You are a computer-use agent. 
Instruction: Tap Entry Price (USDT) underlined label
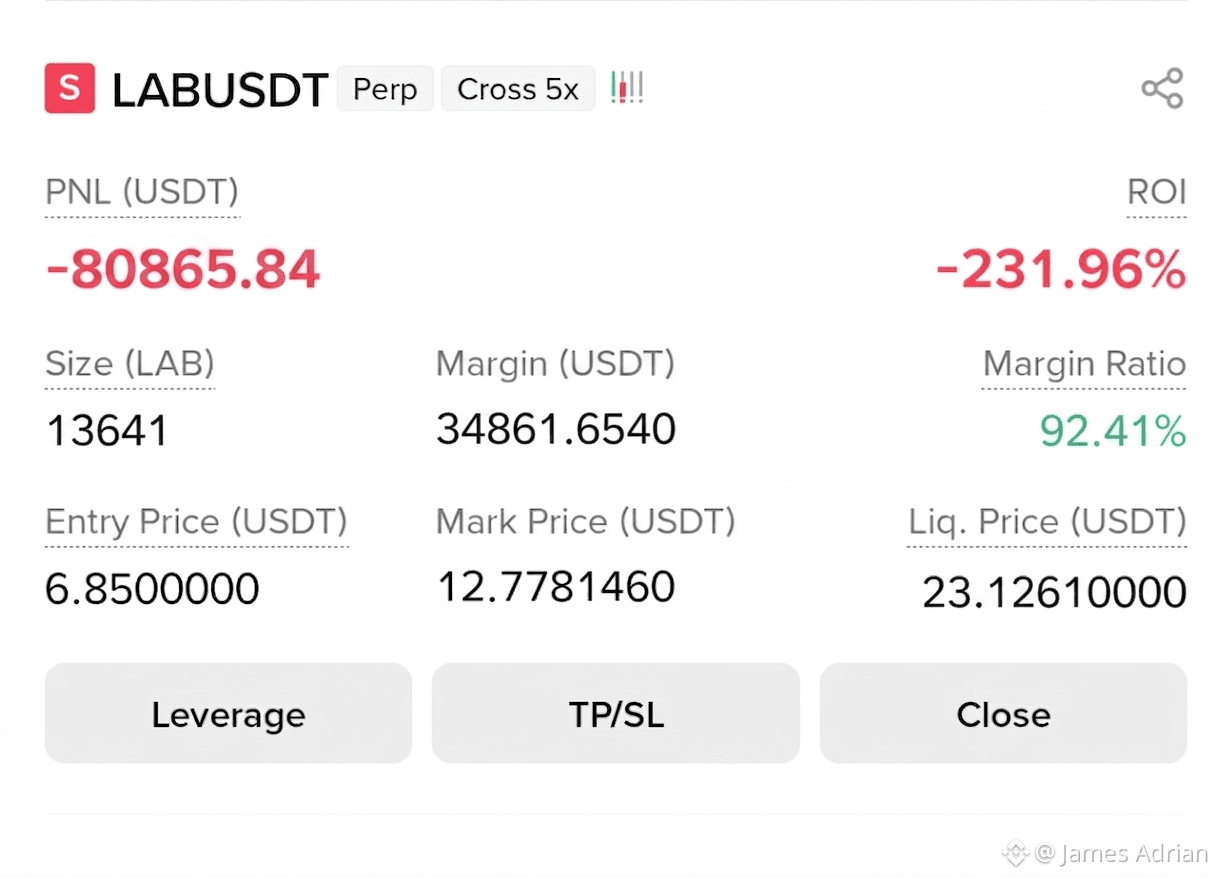coord(196,522)
